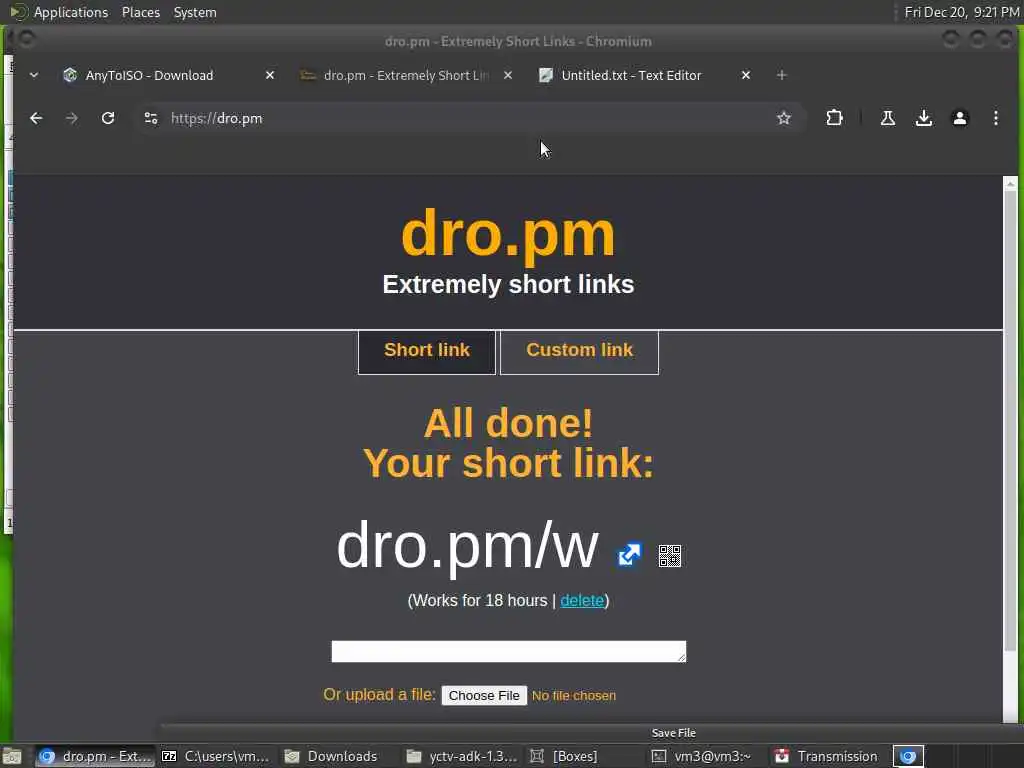Close the AnyToISO - Download tab
1024x768 pixels.
click(270, 75)
